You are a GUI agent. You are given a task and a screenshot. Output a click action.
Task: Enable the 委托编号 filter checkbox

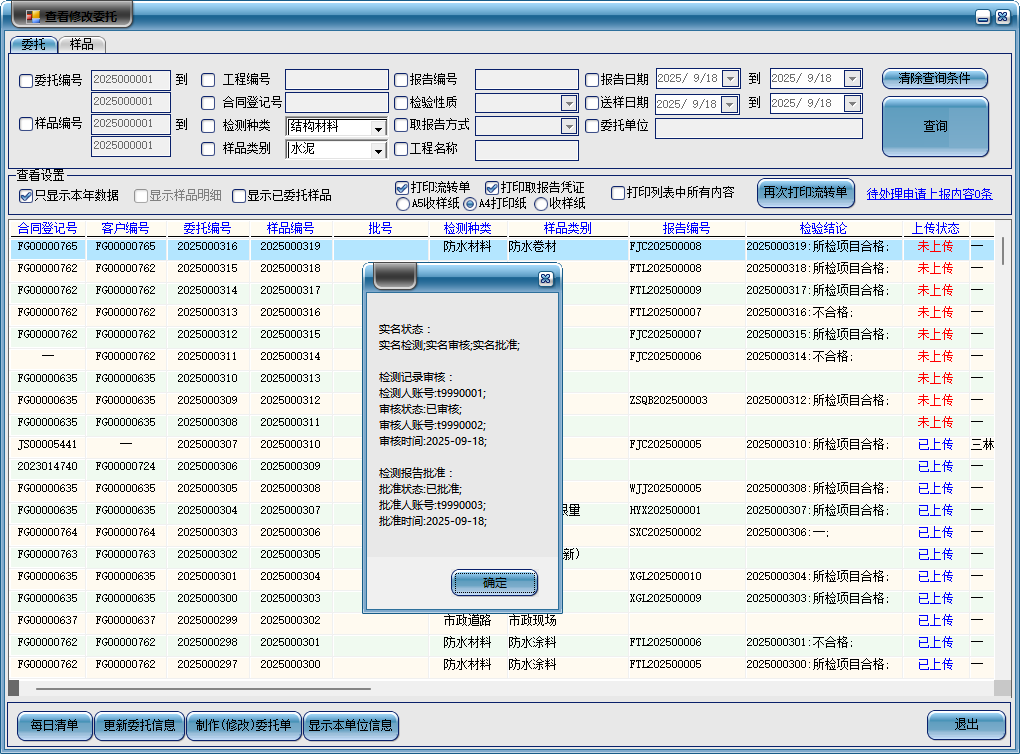pos(26,81)
